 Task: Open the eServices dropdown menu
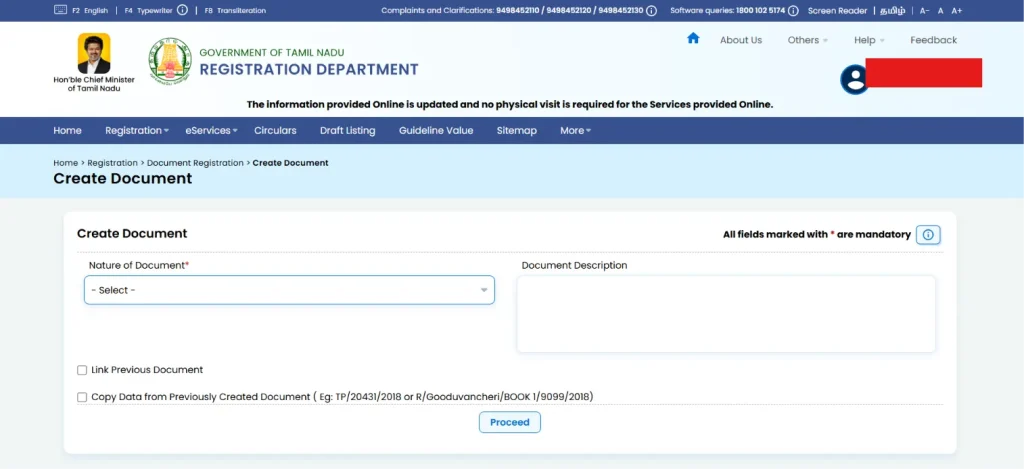[x=211, y=131]
